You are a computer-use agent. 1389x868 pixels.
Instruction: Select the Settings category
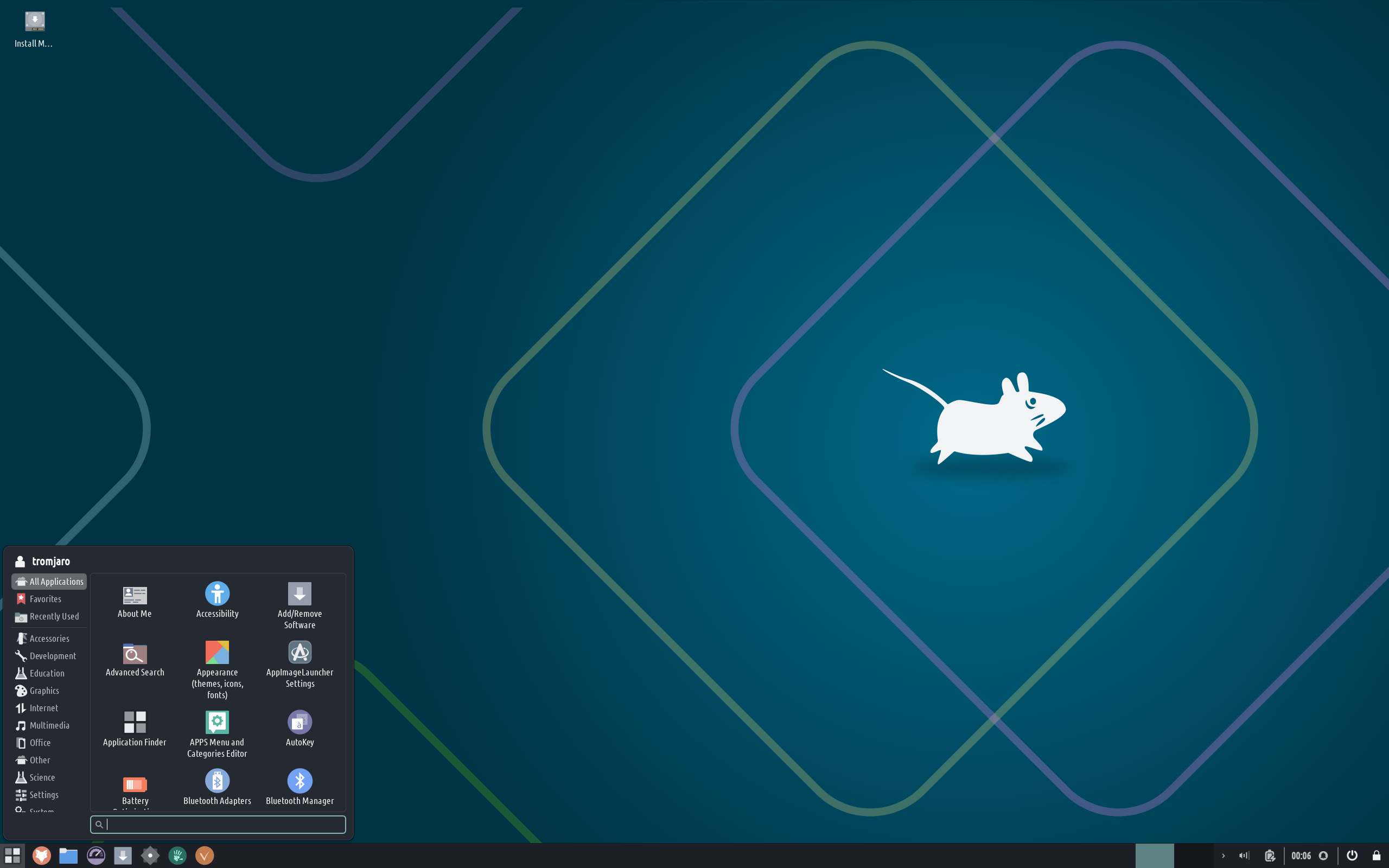click(x=49, y=795)
